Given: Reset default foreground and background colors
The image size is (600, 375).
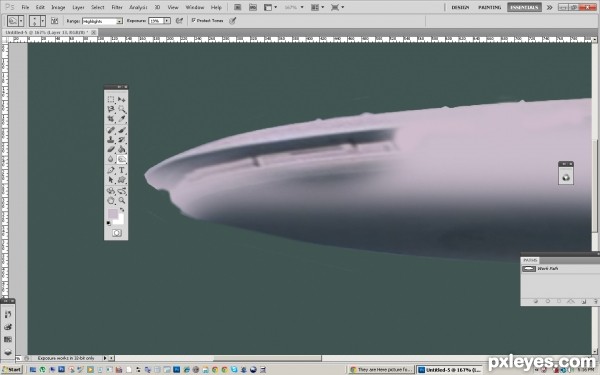Looking at the screenshot, I should pyautogui.click(x=109, y=223).
